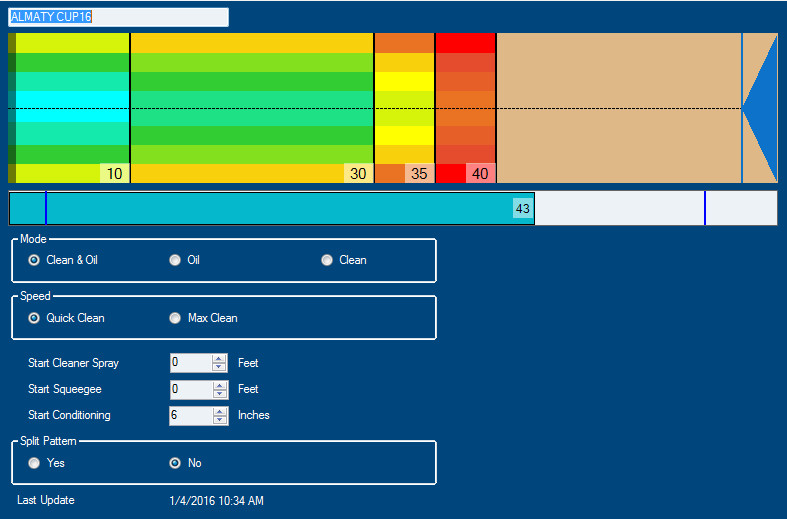Click the Start Conditioning number field
Image resolution: width=787 pixels, height=519 pixels.
click(190, 415)
